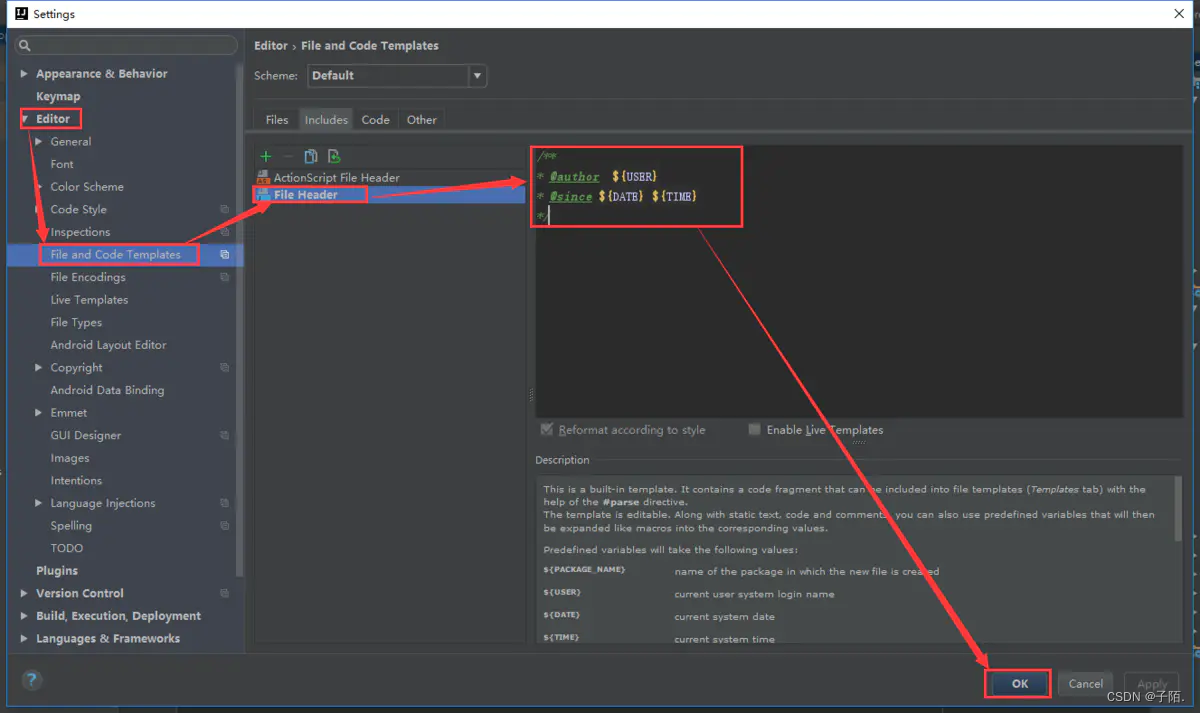Viewport: 1200px width, 713px height.
Task: Close the Settings dialog window
Action: pos(1179,14)
